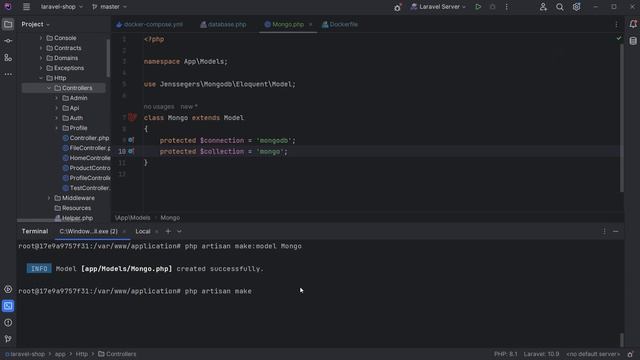Click Laravel: 10.9 in status bar

point(541,354)
